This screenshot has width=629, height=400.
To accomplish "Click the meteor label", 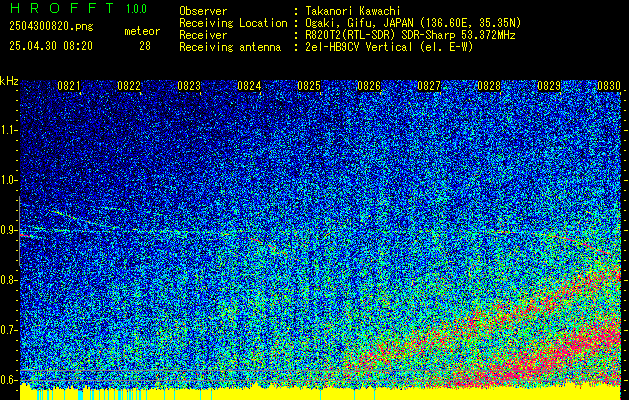I will click(142, 31).
